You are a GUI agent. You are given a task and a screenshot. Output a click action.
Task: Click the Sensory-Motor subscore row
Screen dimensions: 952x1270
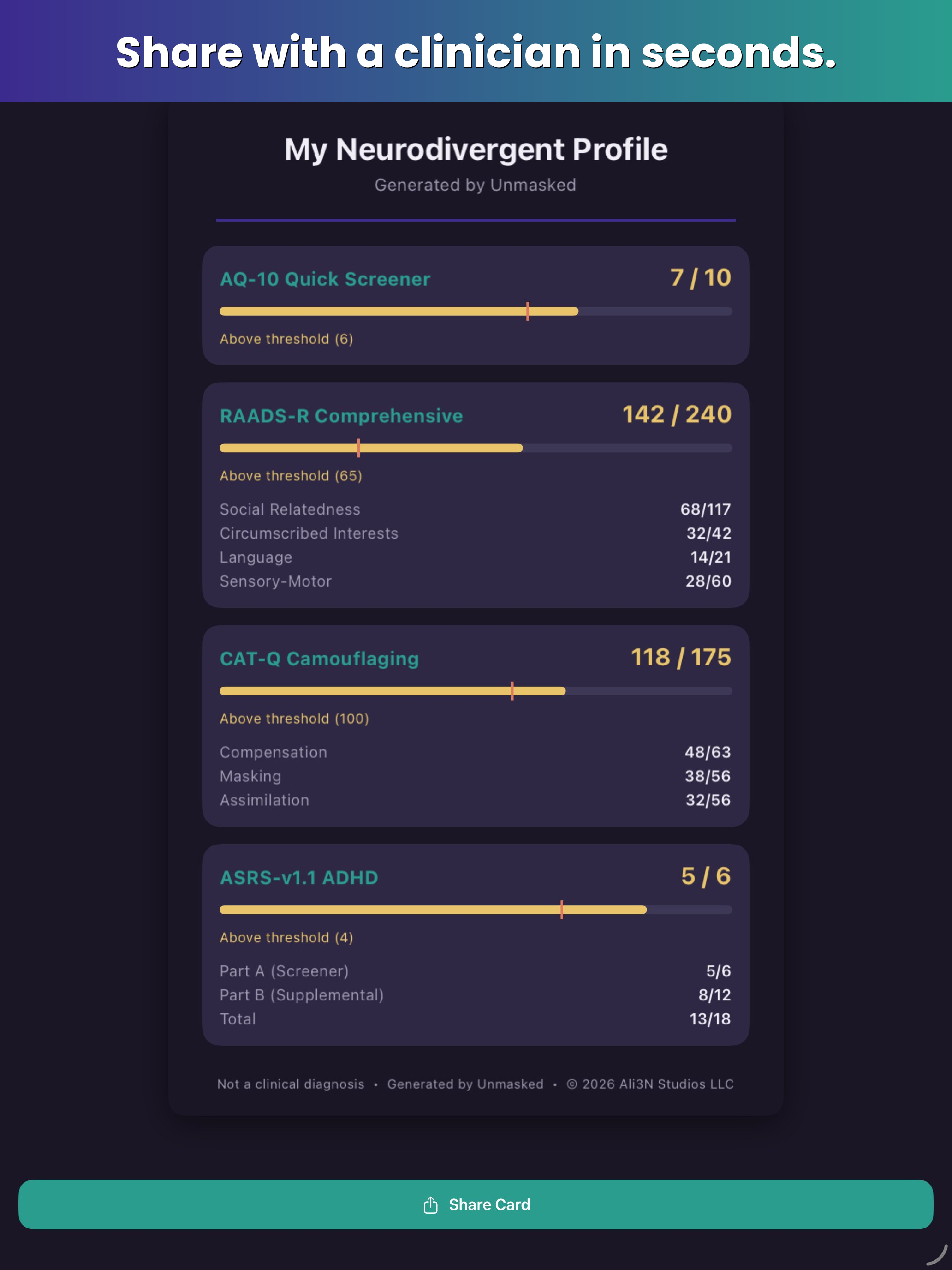tap(476, 581)
